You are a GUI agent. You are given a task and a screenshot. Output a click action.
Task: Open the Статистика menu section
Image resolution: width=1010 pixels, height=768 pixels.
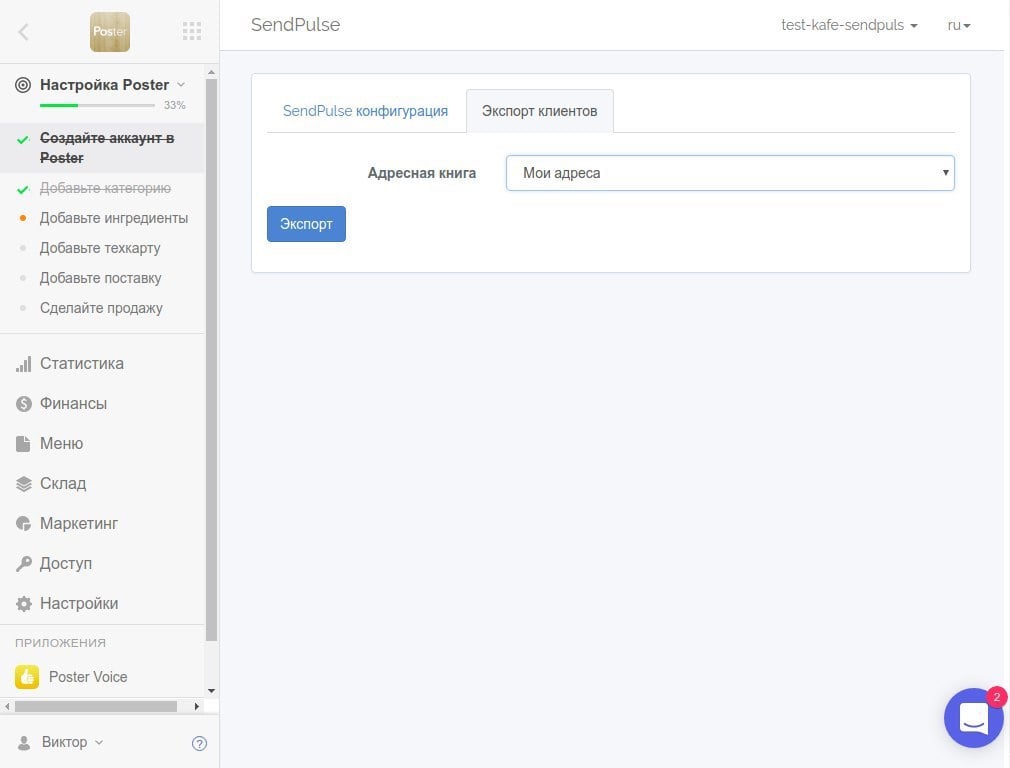click(82, 363)
